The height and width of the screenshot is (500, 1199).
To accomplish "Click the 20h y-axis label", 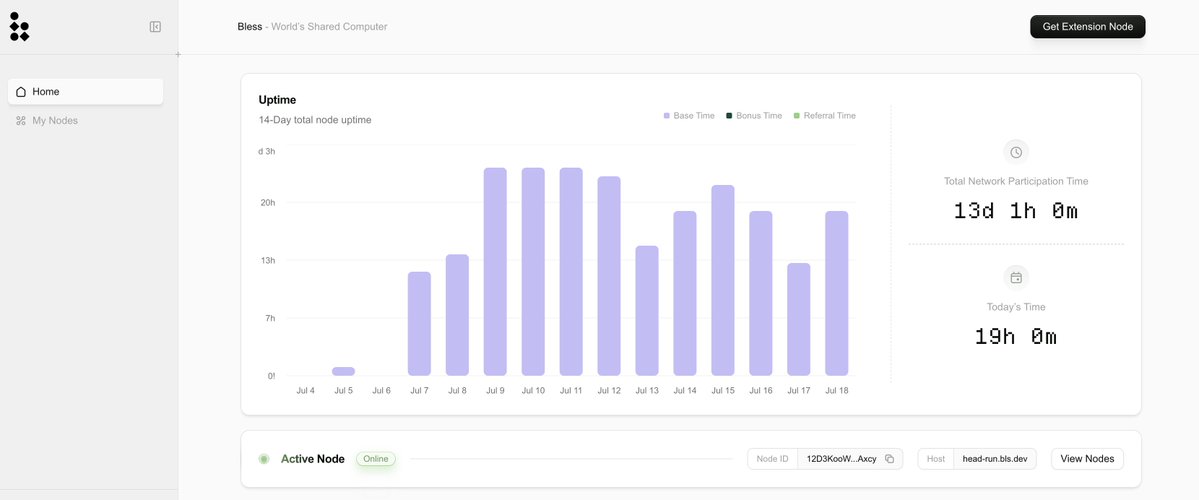I will [268, 203].
